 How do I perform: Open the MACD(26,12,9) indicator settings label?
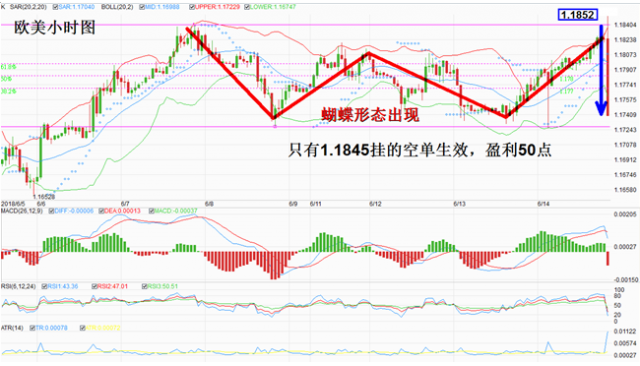tap(22, 211)
